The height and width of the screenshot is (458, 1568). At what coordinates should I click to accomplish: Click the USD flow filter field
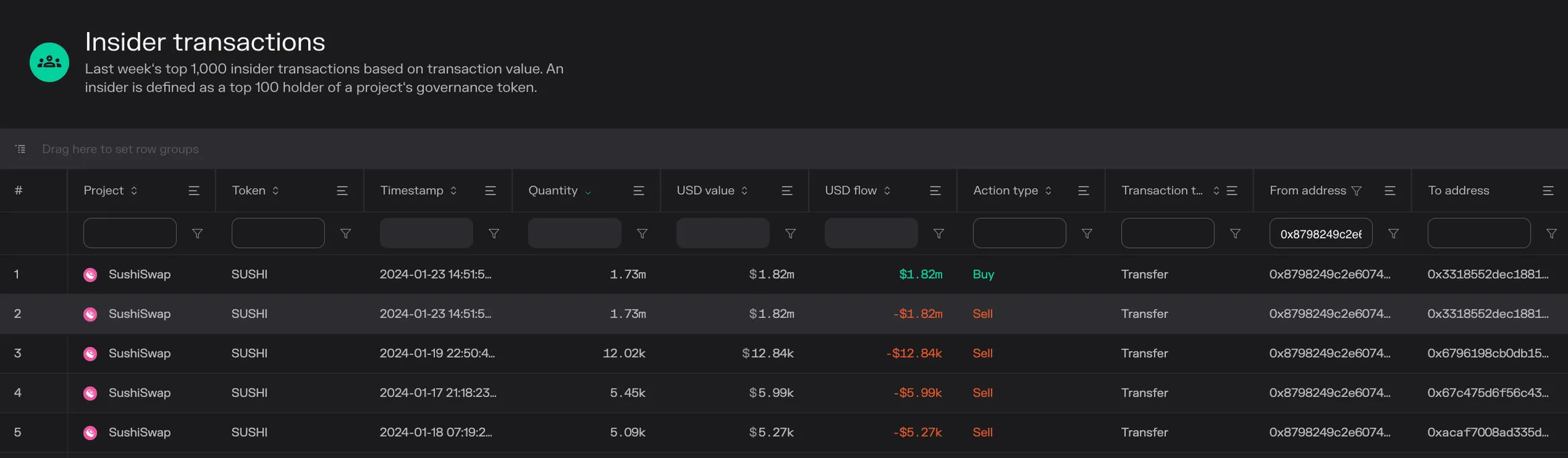(871, 233)
